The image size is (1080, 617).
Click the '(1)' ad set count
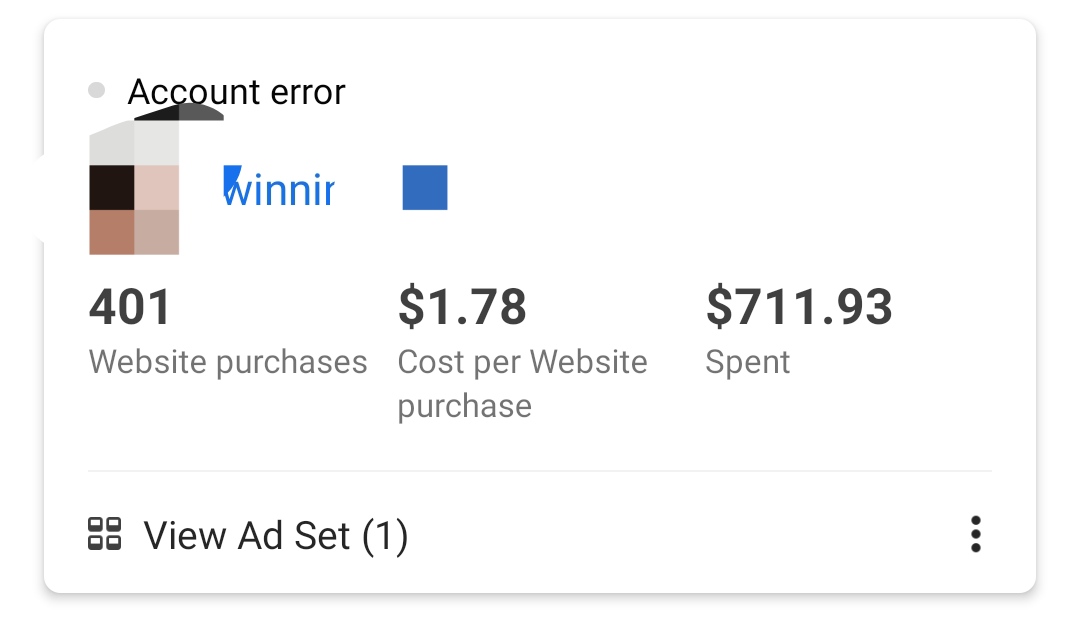pos(384,536)
